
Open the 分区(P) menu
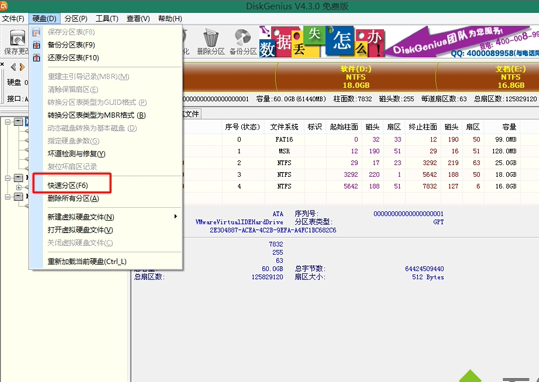(x=76, y=19)
